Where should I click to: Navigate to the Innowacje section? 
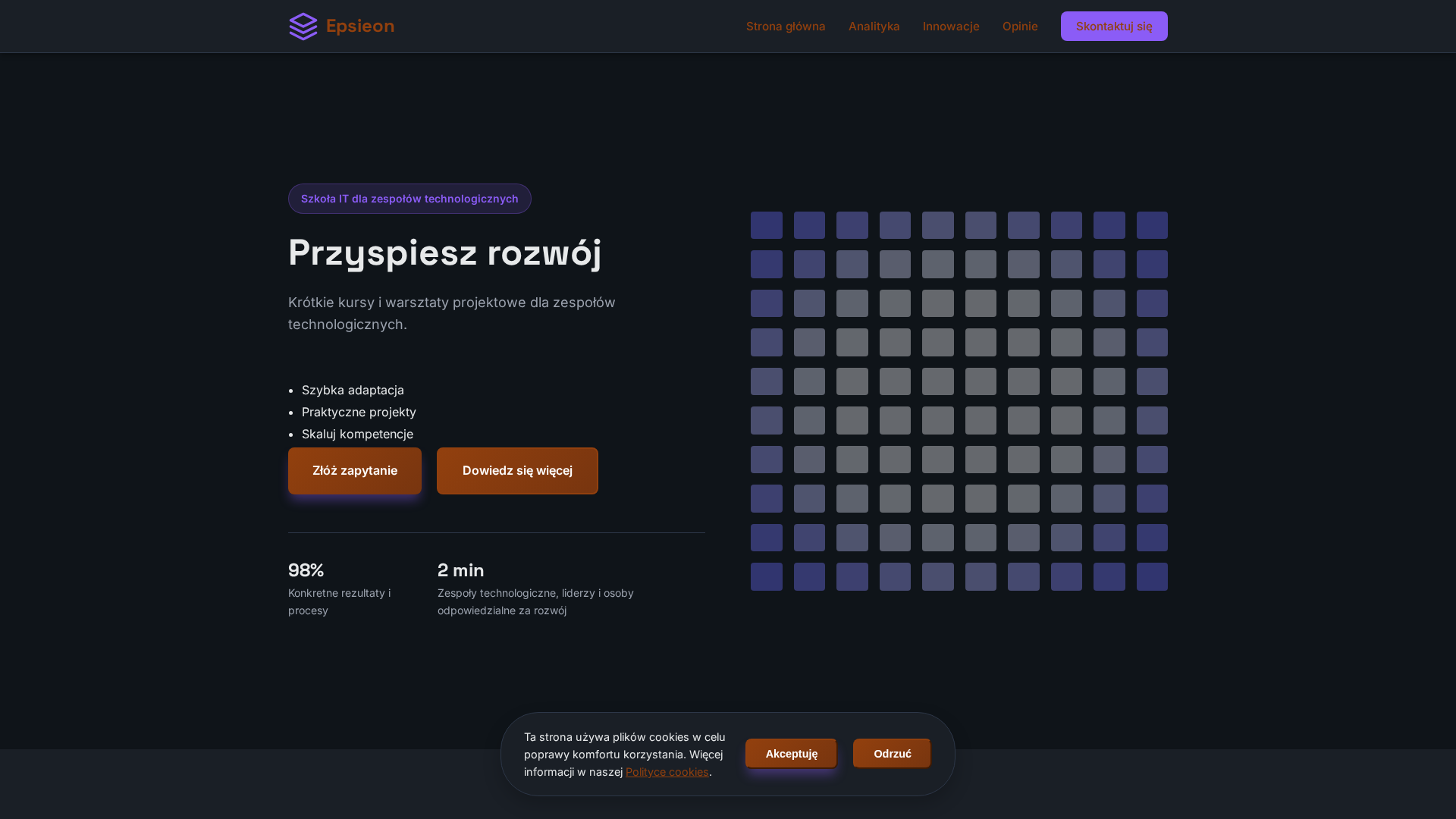tap(951, 27)
